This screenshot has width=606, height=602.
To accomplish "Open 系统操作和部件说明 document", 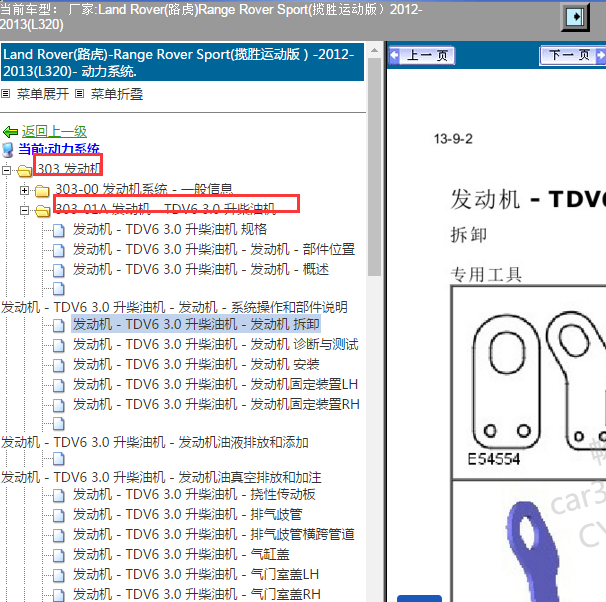I will [174, 307].
